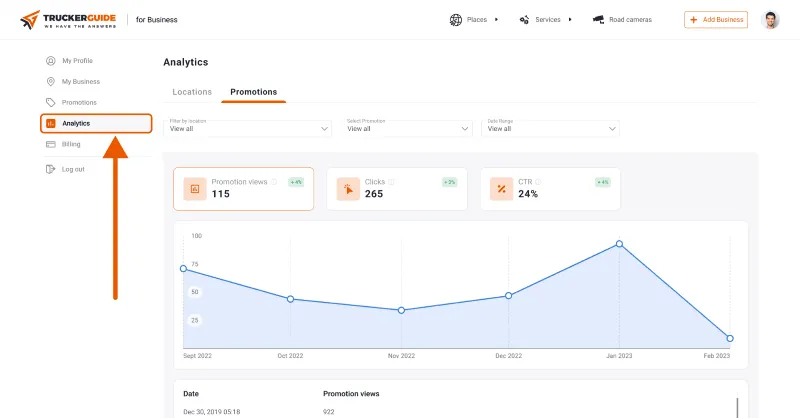
Task: Click the info icon beside Promotion views
Action: 274,182
